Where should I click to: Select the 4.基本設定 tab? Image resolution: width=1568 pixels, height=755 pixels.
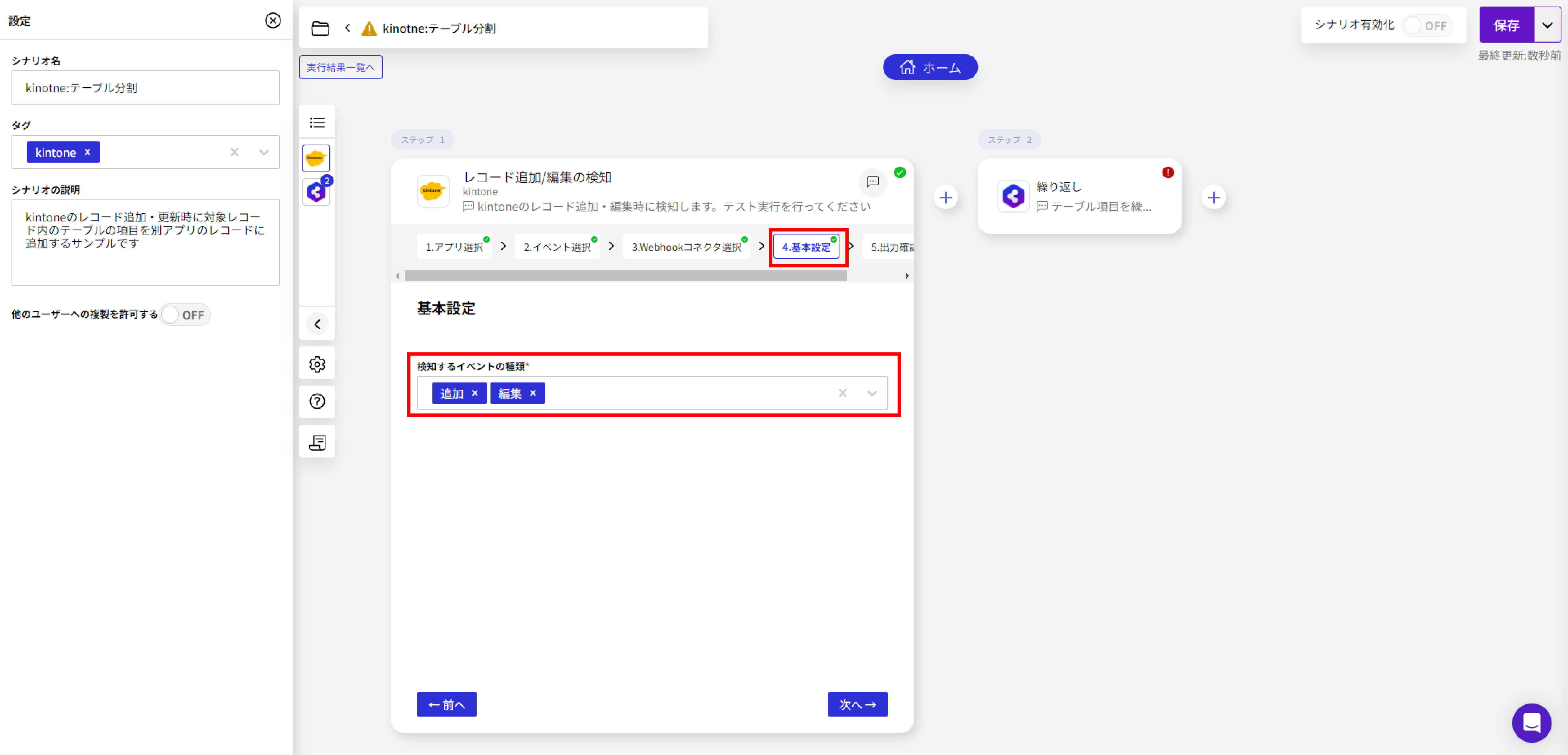click(806, 247)
